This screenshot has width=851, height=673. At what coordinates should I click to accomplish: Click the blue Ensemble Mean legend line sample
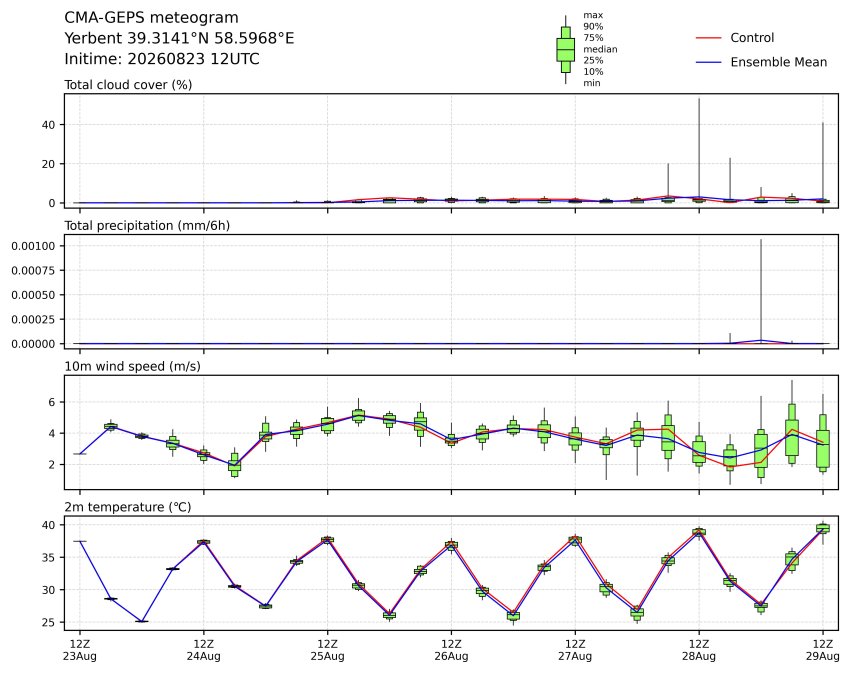pyautogui.click(x=708, y=62)
